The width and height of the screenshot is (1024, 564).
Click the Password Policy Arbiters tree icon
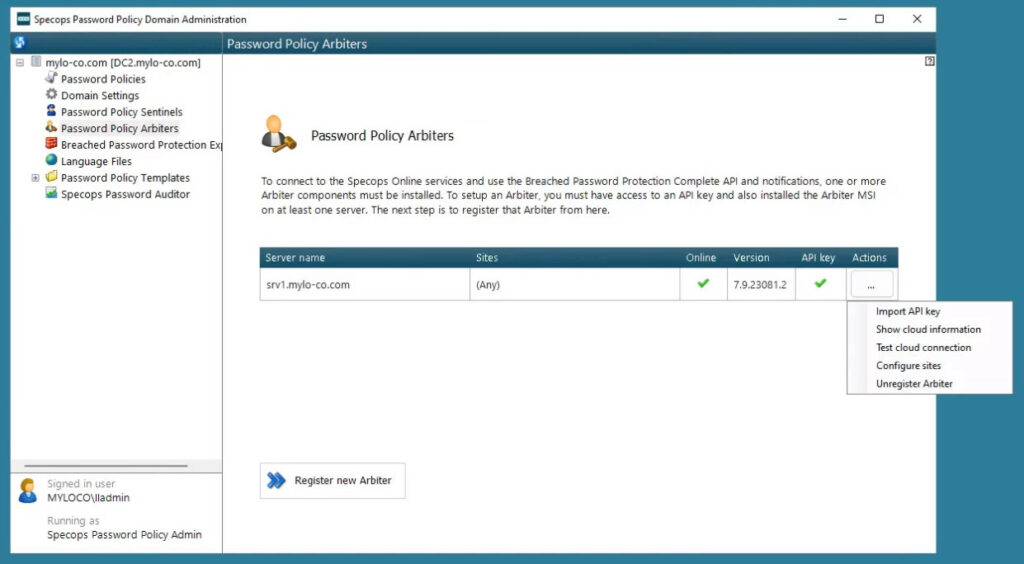(x=52, y=127)
